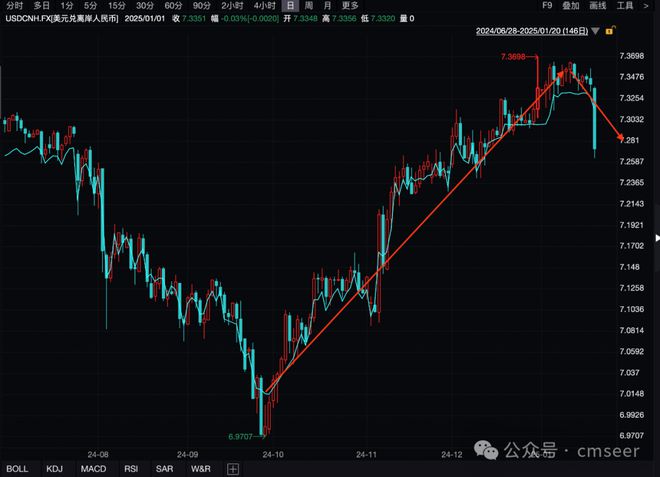Click the overflow arrow after 工具
Image resolution: width=660 pixels, height=477 pixels.
(x=646, y=5)
